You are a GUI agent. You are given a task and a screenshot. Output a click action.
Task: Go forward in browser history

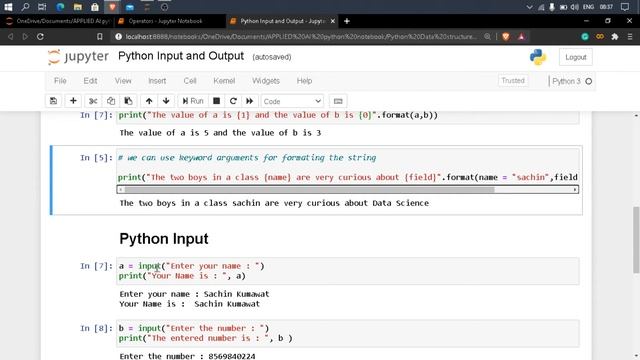25,36
